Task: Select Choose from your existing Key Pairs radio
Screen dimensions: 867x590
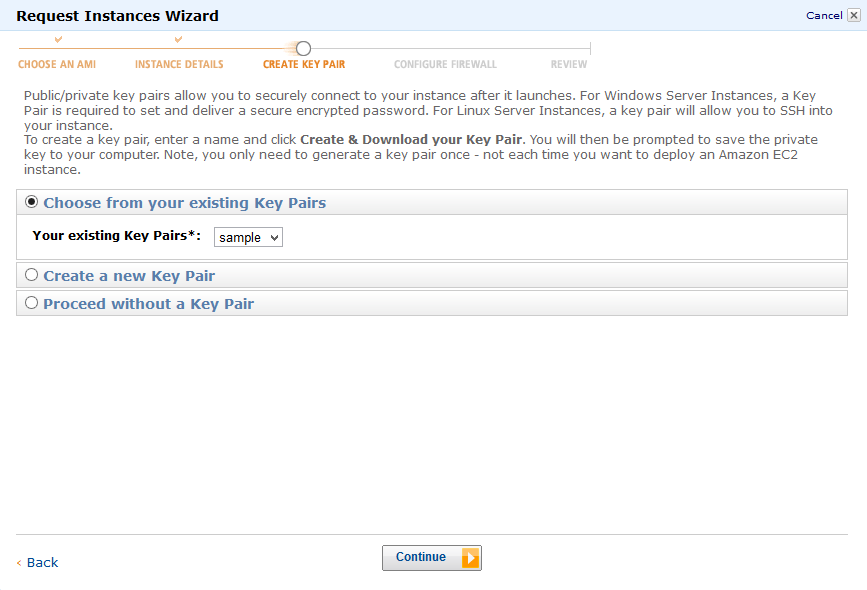Action: (x=32, y=202)
